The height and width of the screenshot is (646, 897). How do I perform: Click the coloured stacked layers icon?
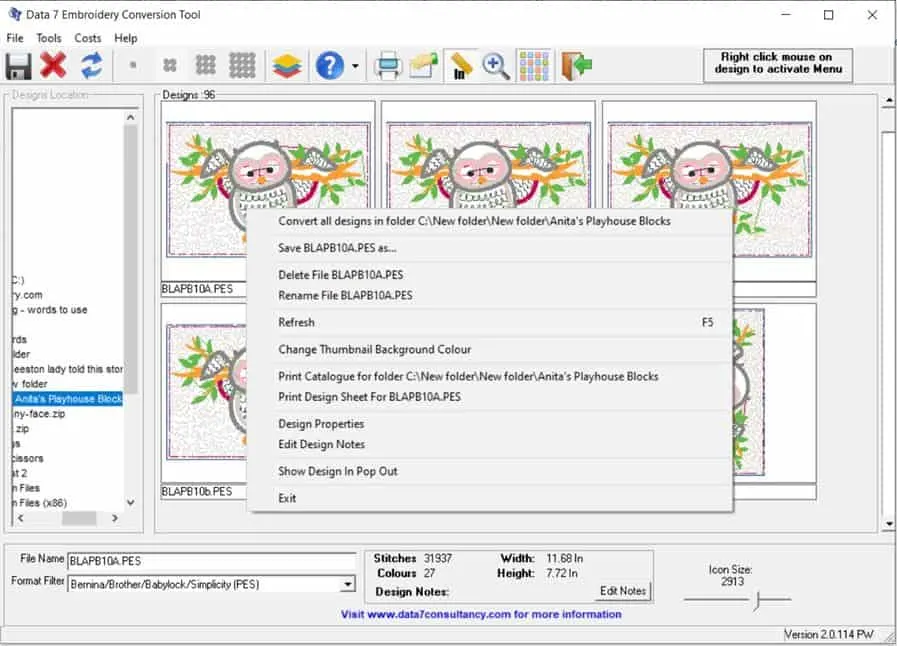287,65
